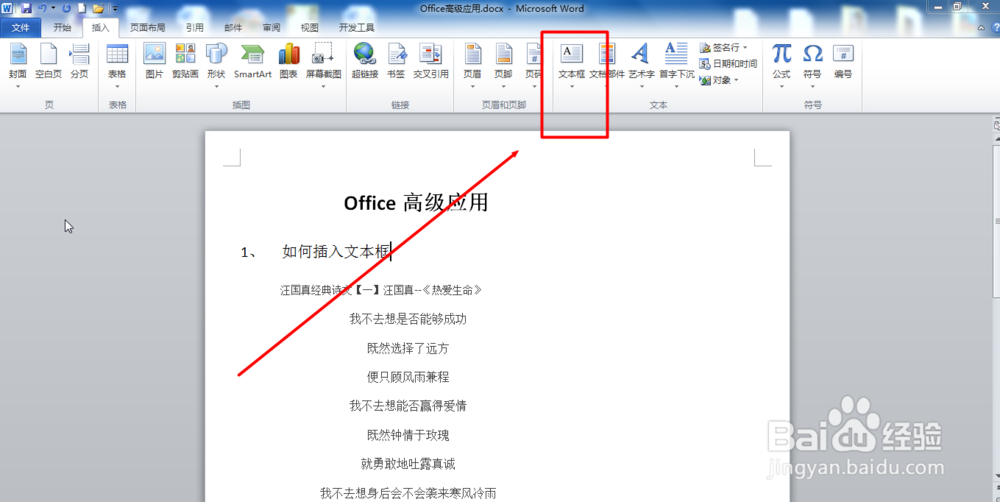Open the 邮件 (Mailings) tab
1000x502 pixels.
[x=233, y=27]
